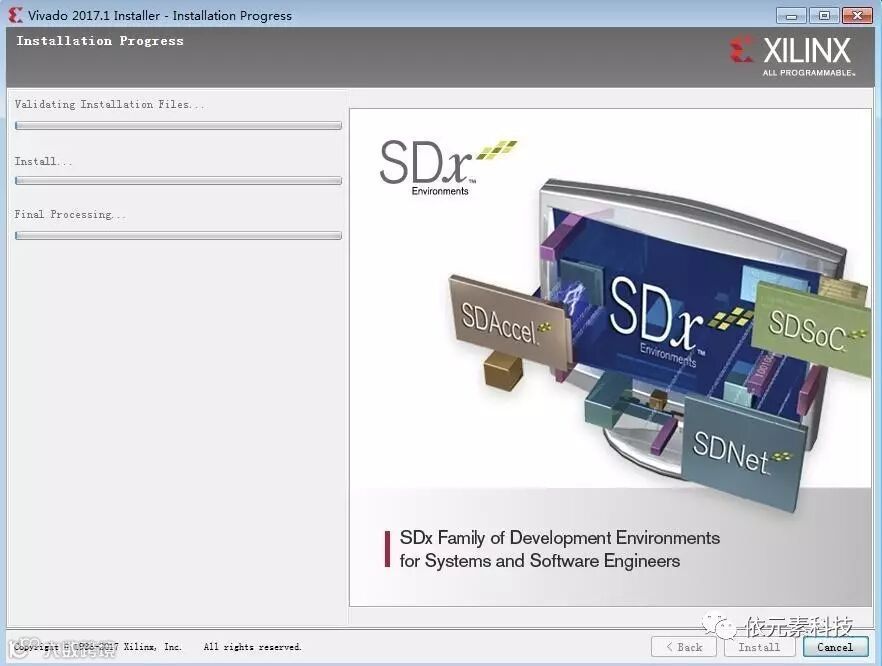882x666 pixels.
Task: Click the disabled Install button
Action: [x=759, y=647]
